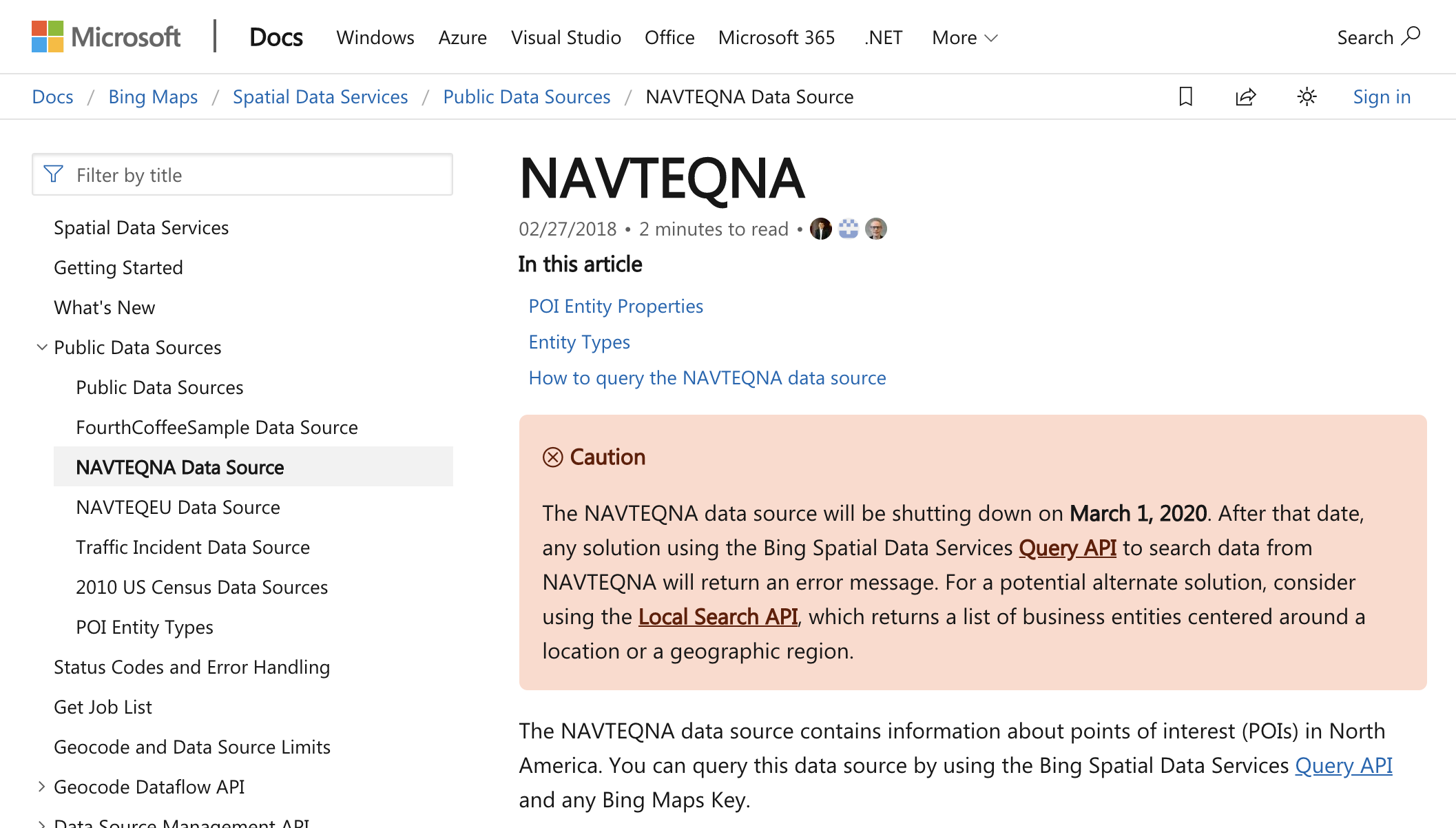Open the share icon menu
The image size is (1456, 828).
click(1246, 96)
